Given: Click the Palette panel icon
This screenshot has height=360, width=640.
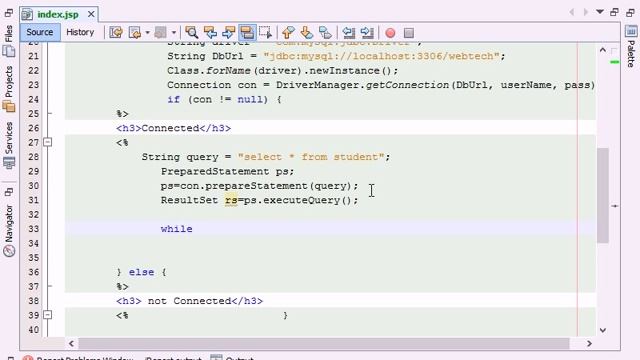Looking at the screenshot, I should pyautogui.click(x=631, y=31).
